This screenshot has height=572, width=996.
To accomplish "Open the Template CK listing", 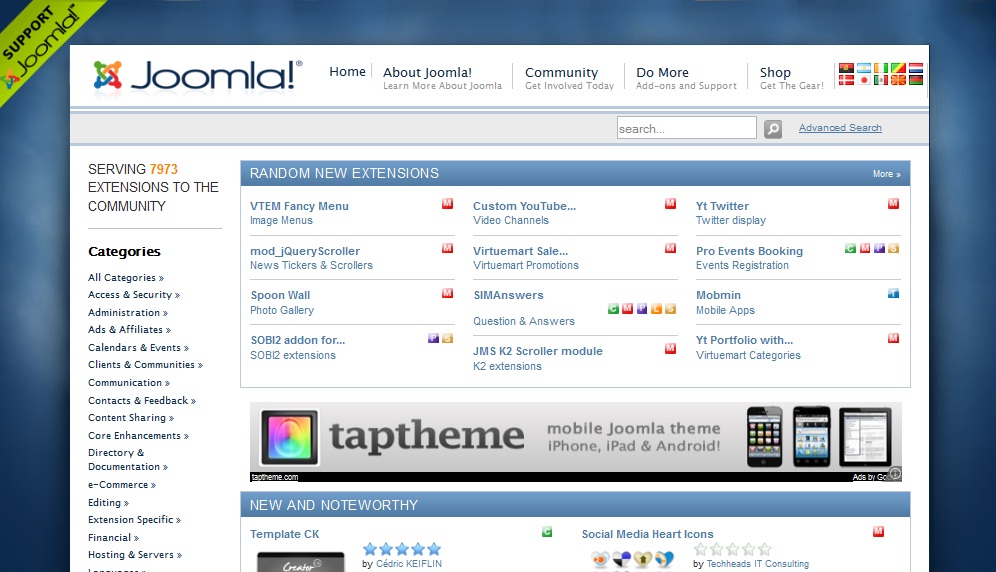I will [x=285, y=534].
